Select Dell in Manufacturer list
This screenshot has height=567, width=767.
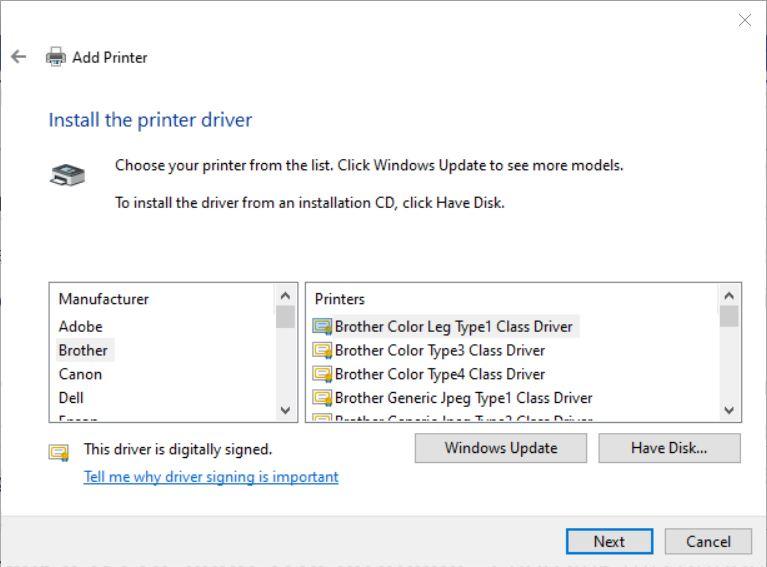pyautogui.click(x=71, y=398)
